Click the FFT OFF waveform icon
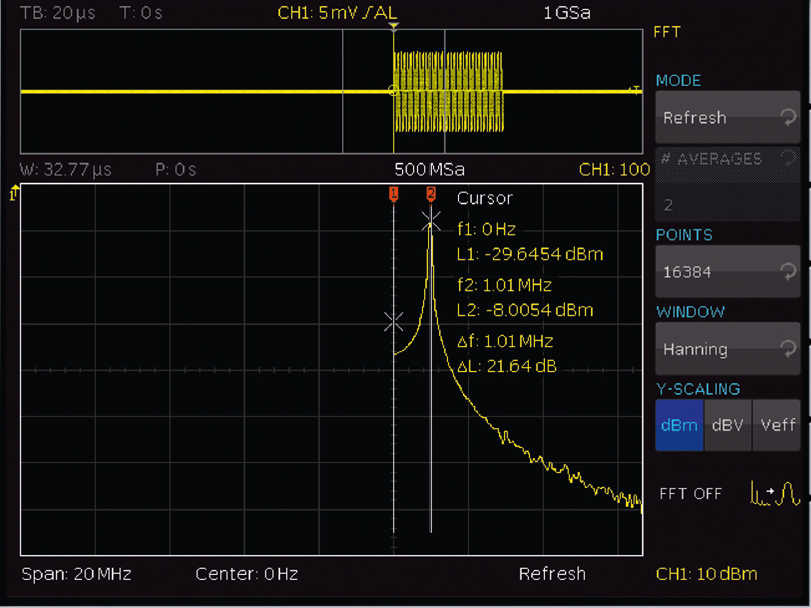Screen dimensions: 811x608 pyautogui.click(x=776, y=493)
